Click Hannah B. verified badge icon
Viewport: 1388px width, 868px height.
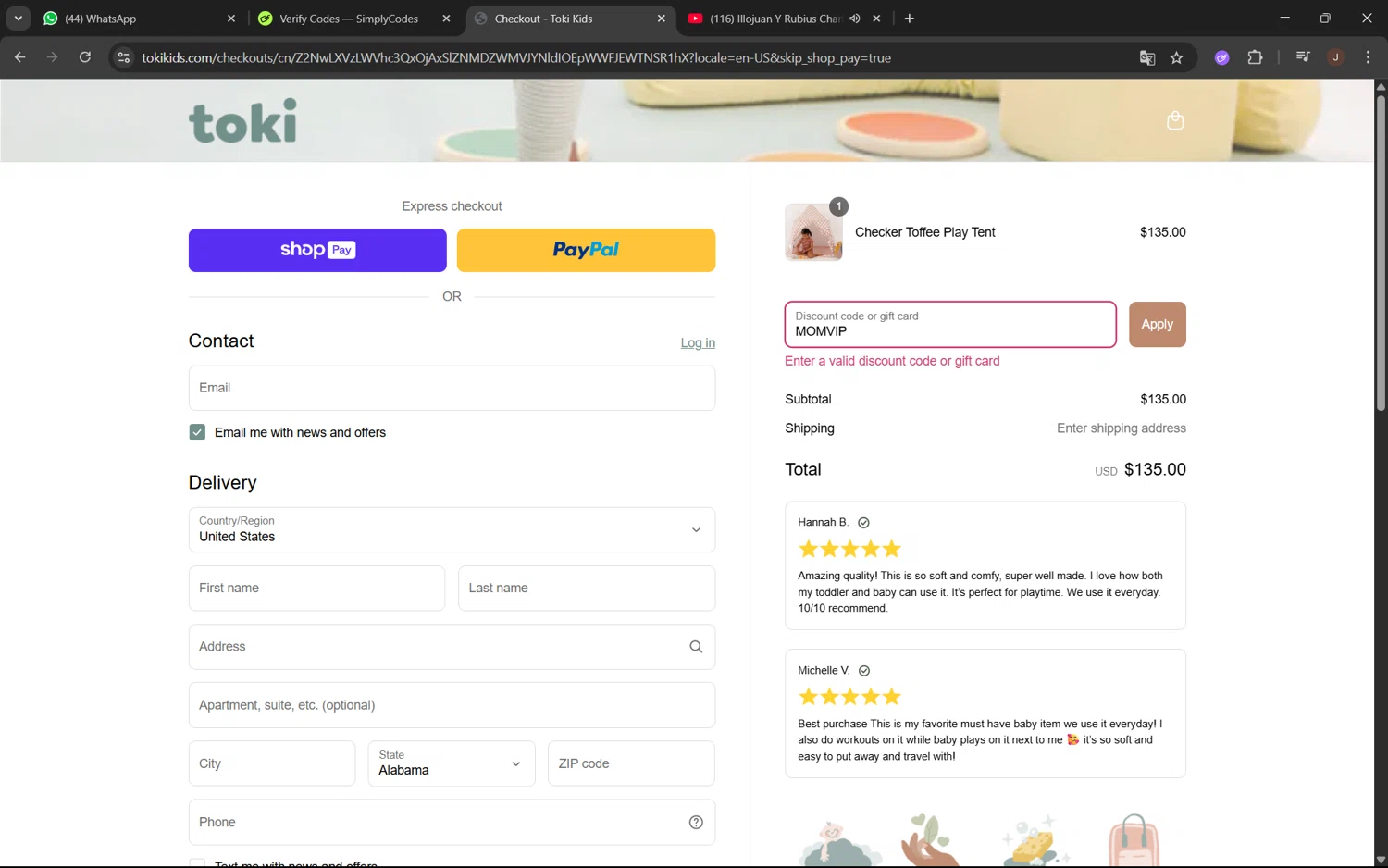coord(863,523)
